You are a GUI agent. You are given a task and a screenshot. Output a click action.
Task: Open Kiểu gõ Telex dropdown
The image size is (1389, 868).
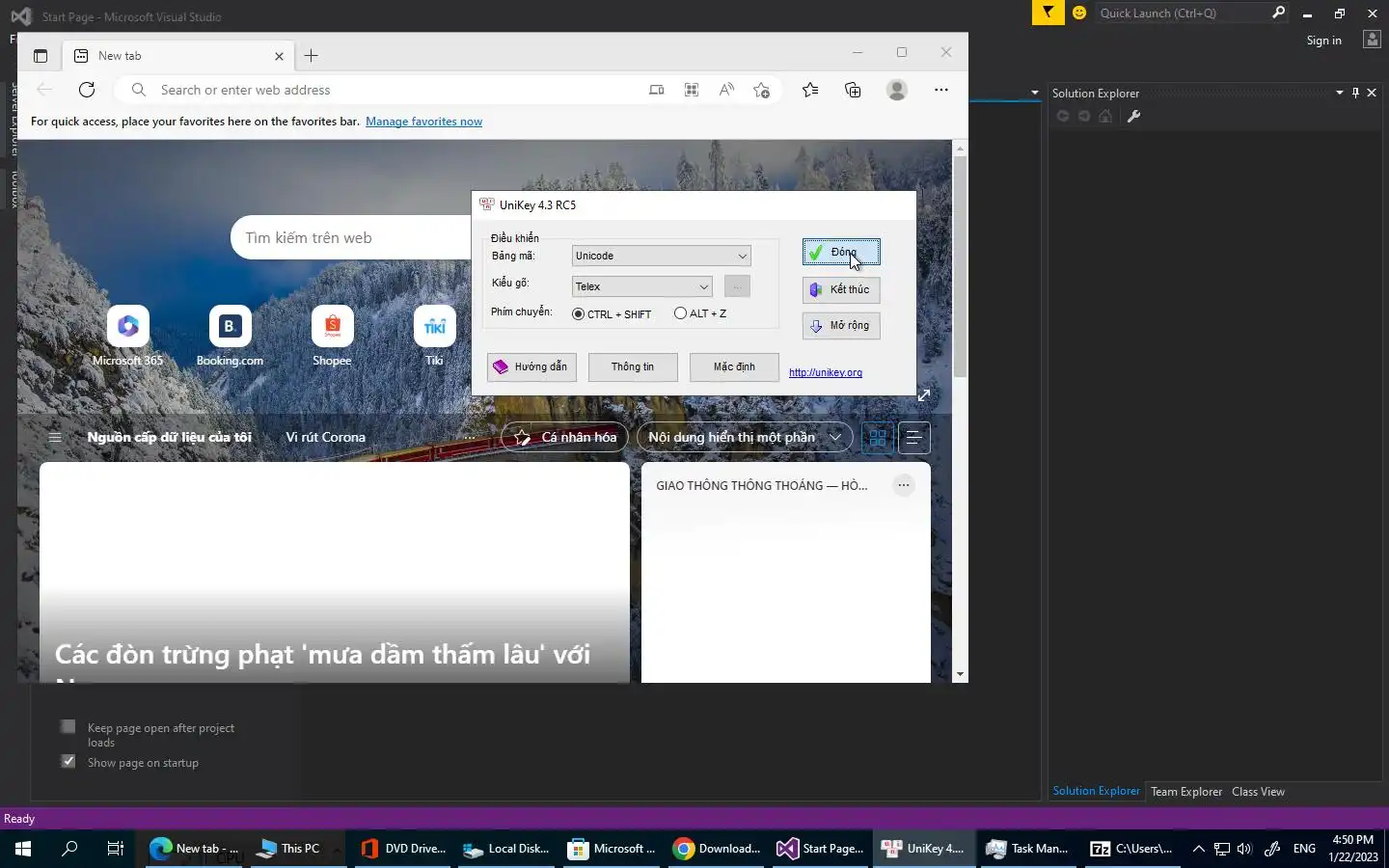[x=641, y=286]
